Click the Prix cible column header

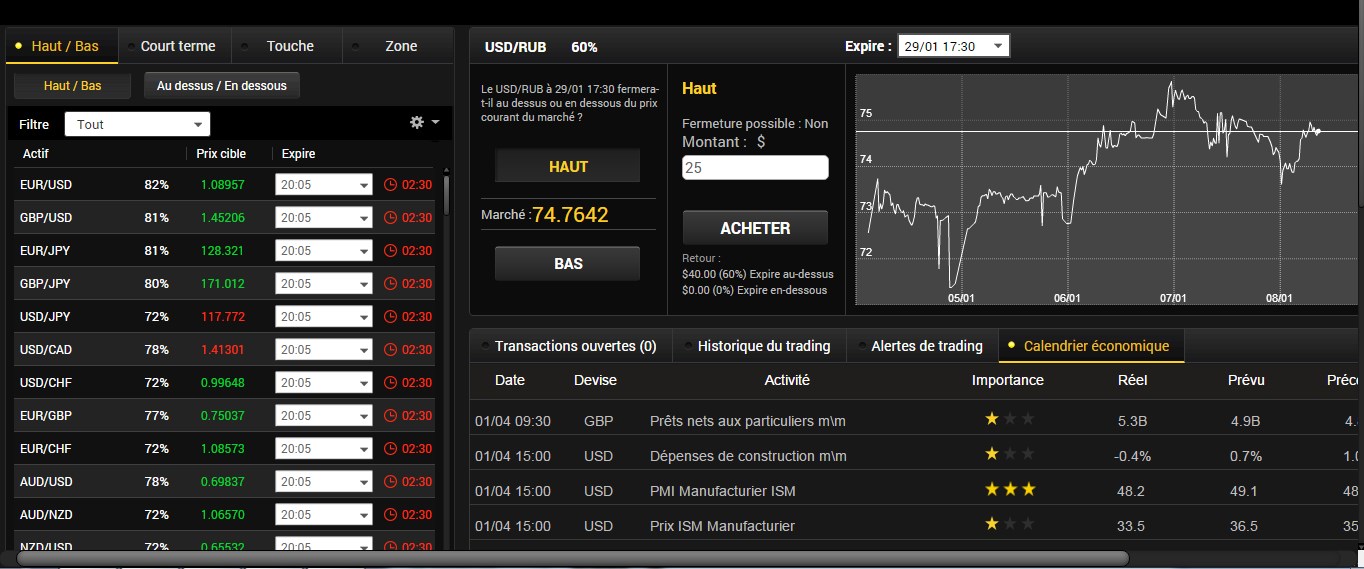coord(222,154)
